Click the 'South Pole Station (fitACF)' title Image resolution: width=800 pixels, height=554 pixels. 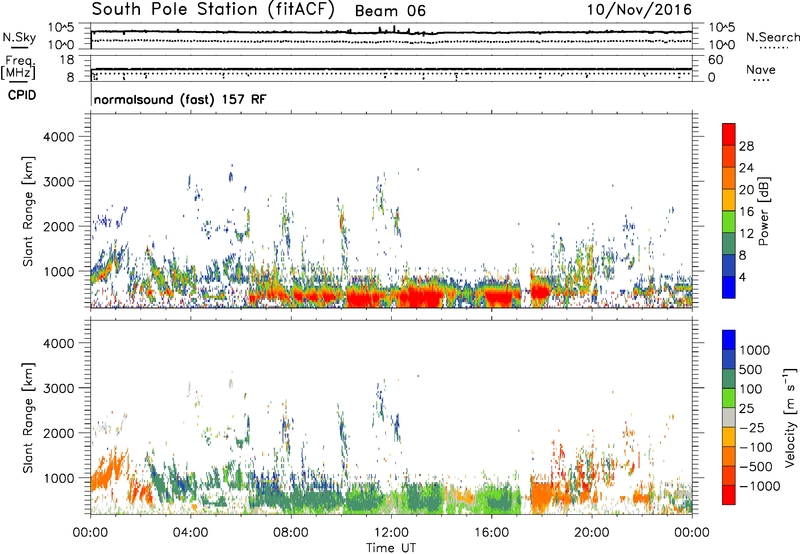coord(213,10)
